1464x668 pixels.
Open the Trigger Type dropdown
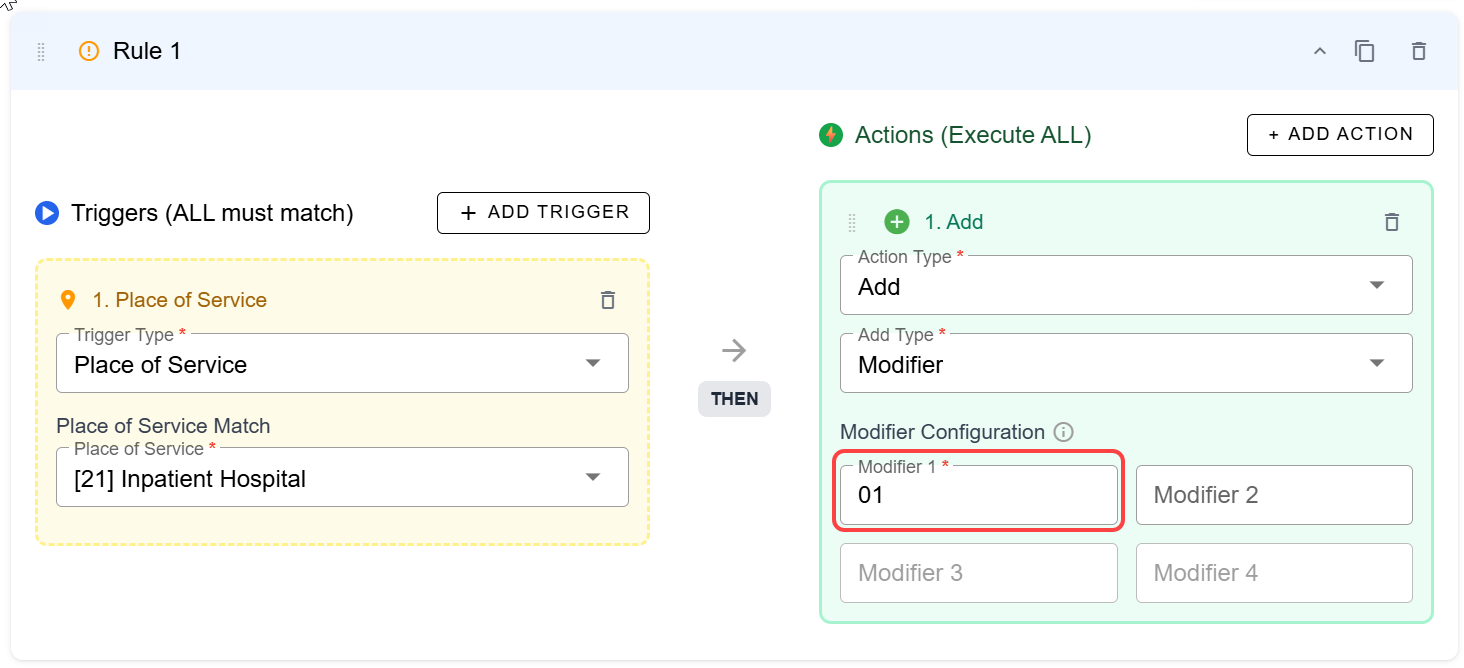[x=342, y=364]
